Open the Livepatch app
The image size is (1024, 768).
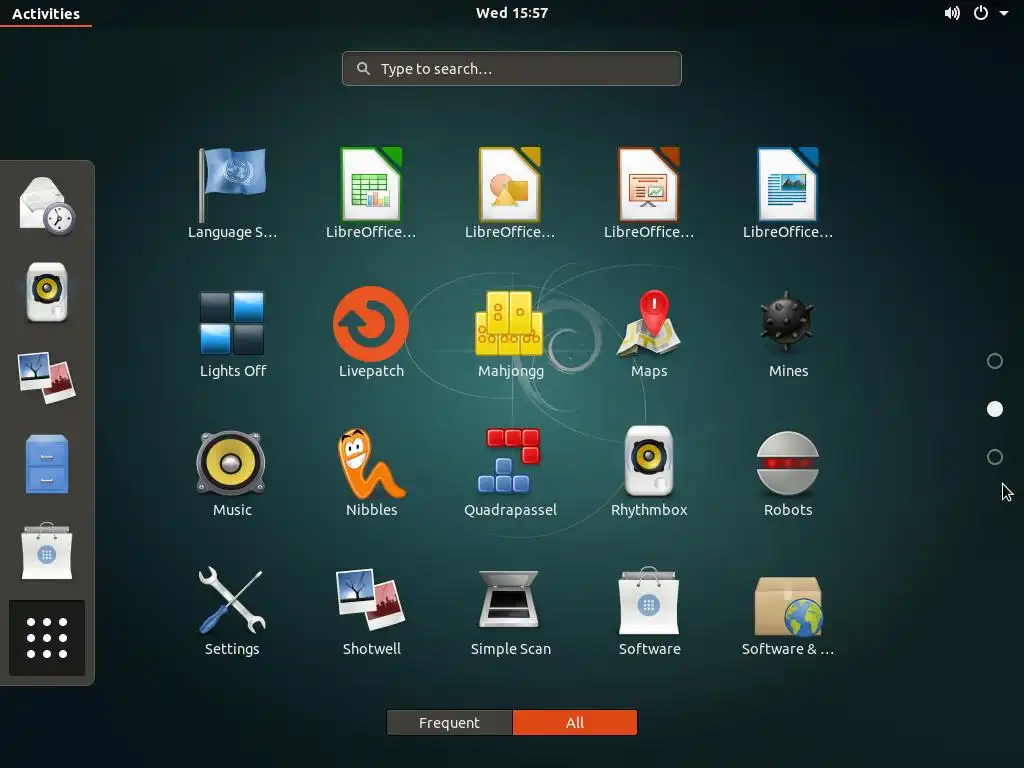pyautogui.click(x=371, y=323)
